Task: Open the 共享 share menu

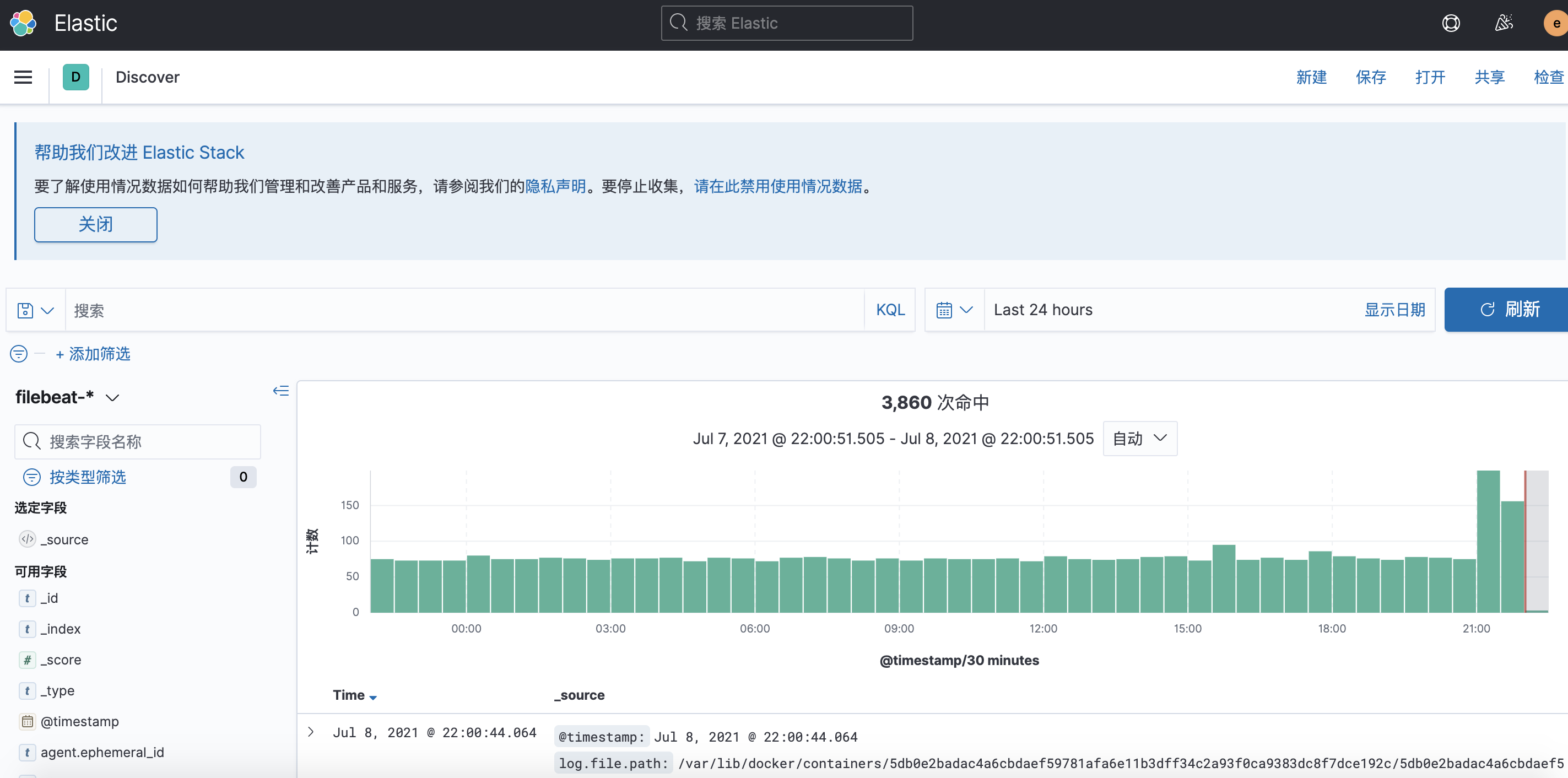Action: pos(1489,77)
